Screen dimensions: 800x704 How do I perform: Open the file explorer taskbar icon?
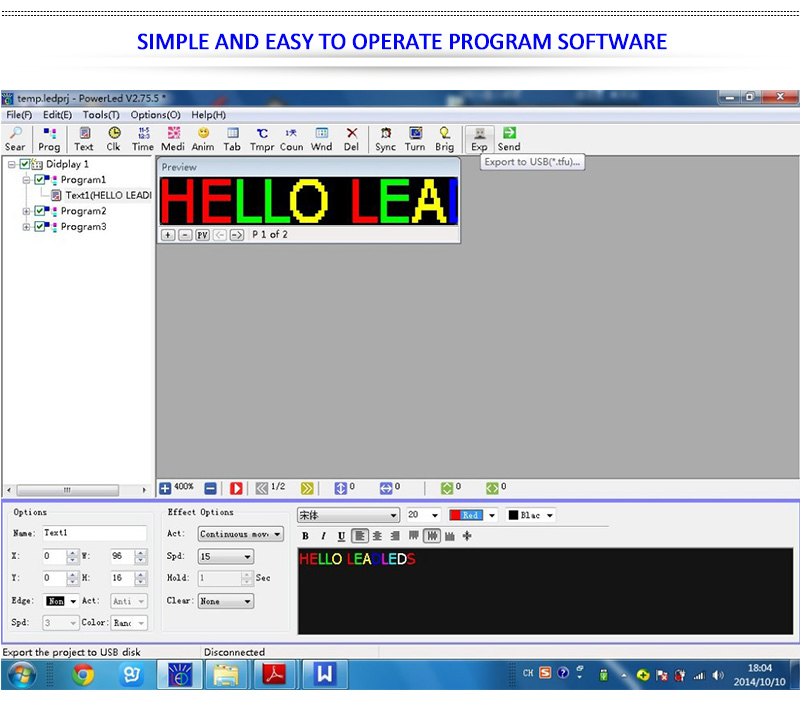(226, 675)
